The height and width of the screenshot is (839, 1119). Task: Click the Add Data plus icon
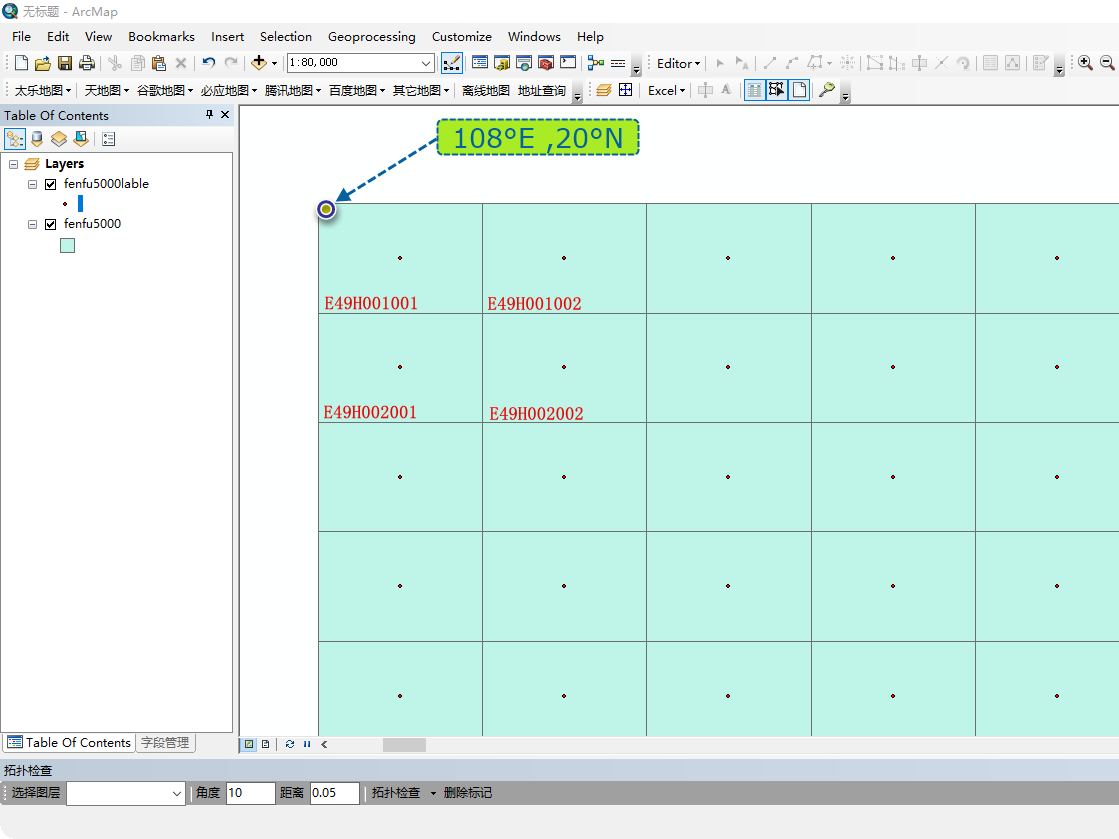[x=259, y=63]
